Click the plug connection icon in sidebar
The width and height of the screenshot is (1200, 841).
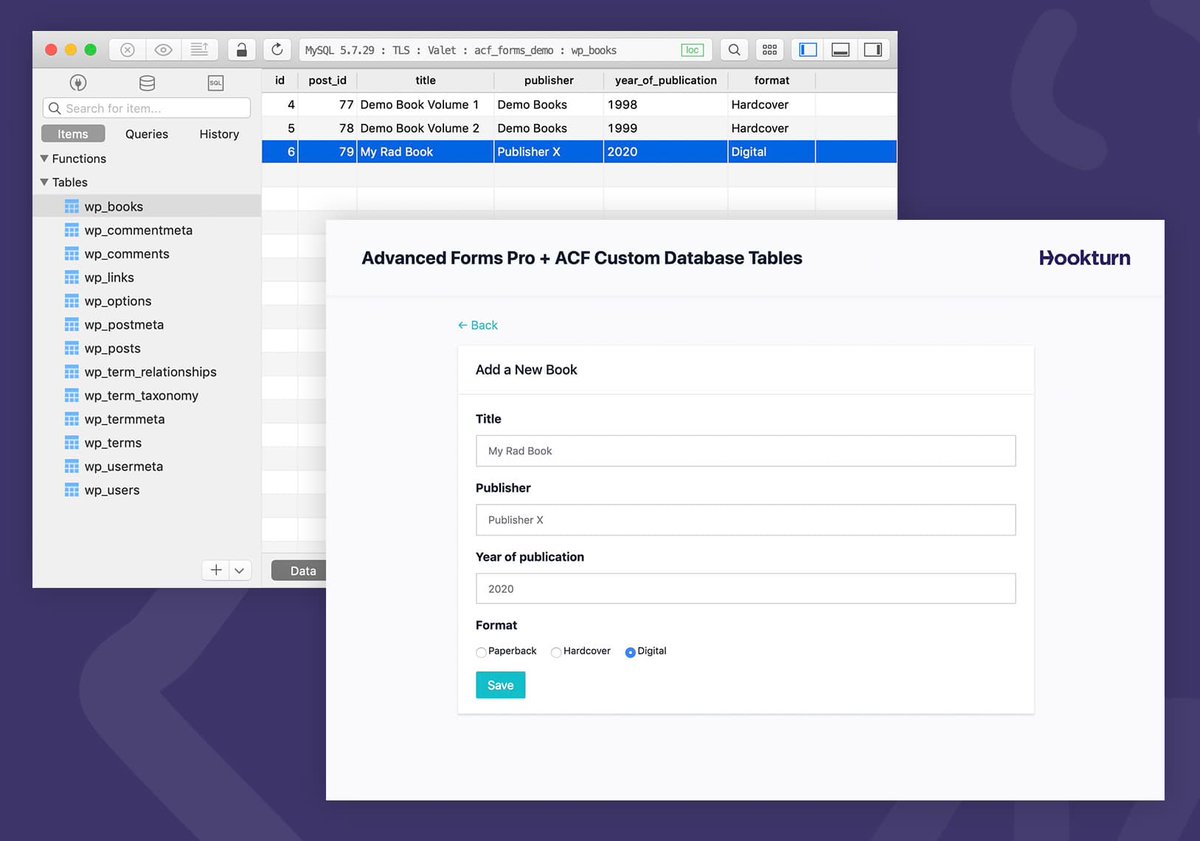point(78,83)
